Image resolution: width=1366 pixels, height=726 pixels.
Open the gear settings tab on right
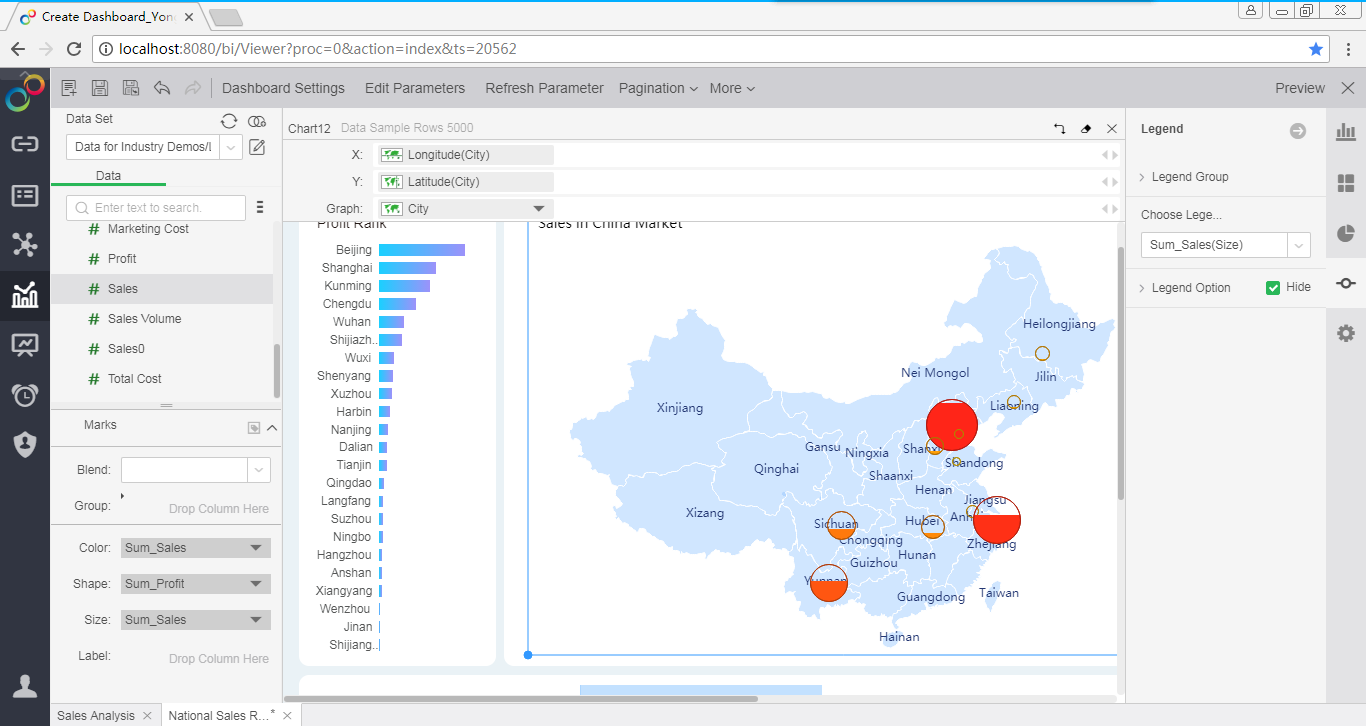[x=1346, y=334]
